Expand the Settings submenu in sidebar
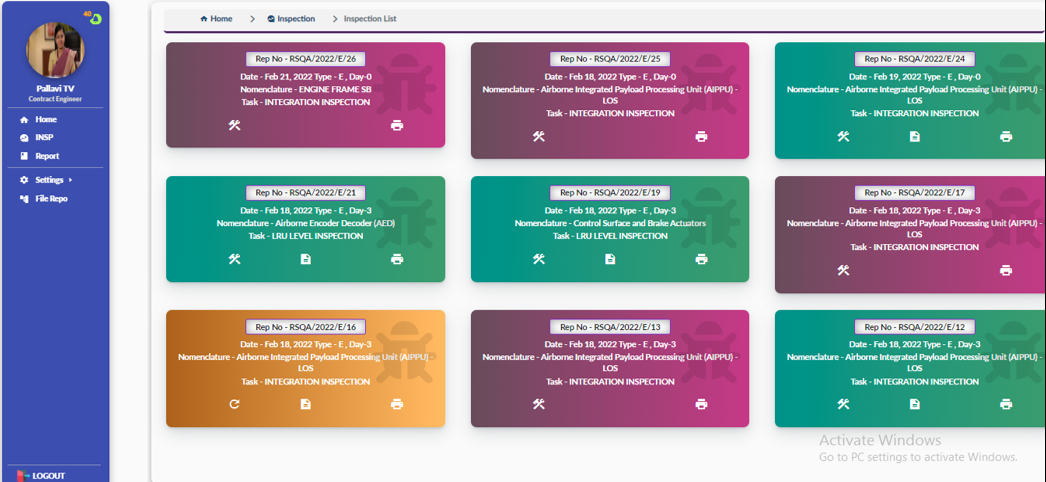The height and width of the screenshot is (482, 1046). pos(48,180)
